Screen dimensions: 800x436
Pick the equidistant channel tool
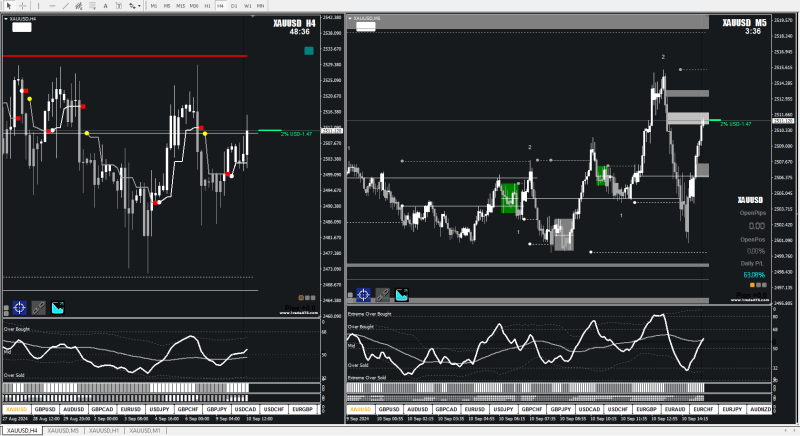pyautogui.click(x=79, y=6)
